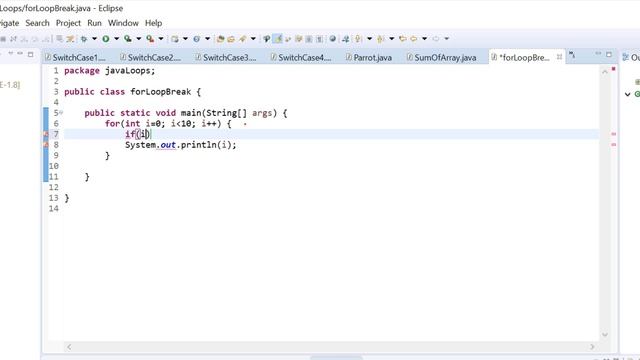Switch to SwitchCase1 editor tab
This screenshot has height=360, width=640.
pos(75,58)
